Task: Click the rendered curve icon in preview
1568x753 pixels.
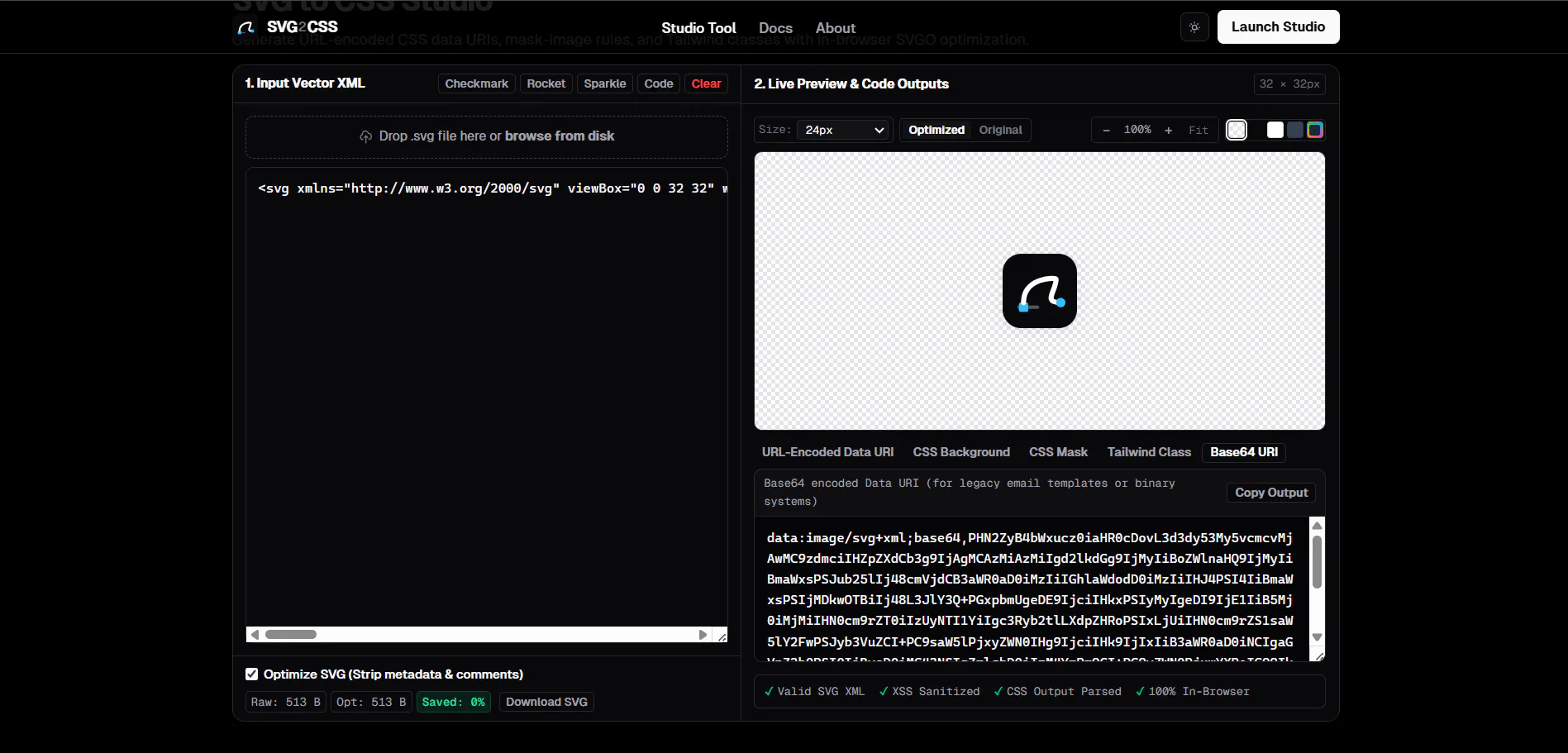Action: (x=1040, y=291)
